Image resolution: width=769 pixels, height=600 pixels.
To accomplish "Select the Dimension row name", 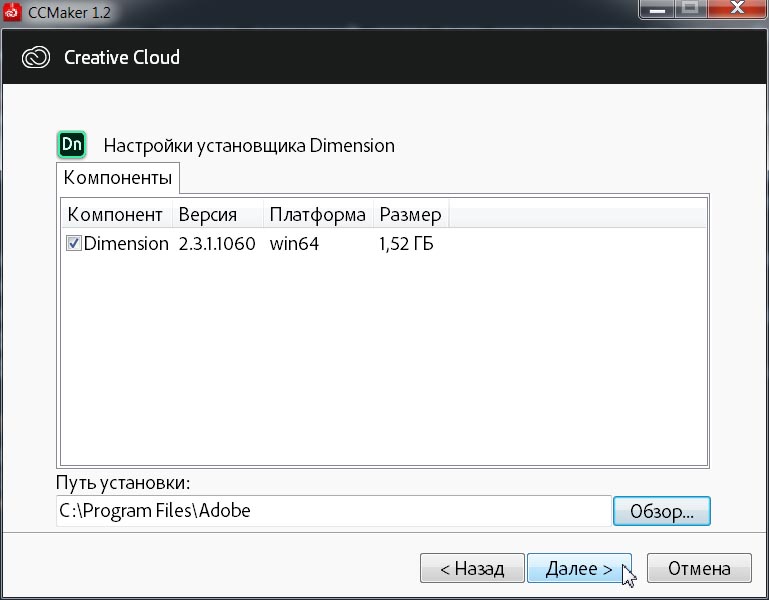I will 126,244.
